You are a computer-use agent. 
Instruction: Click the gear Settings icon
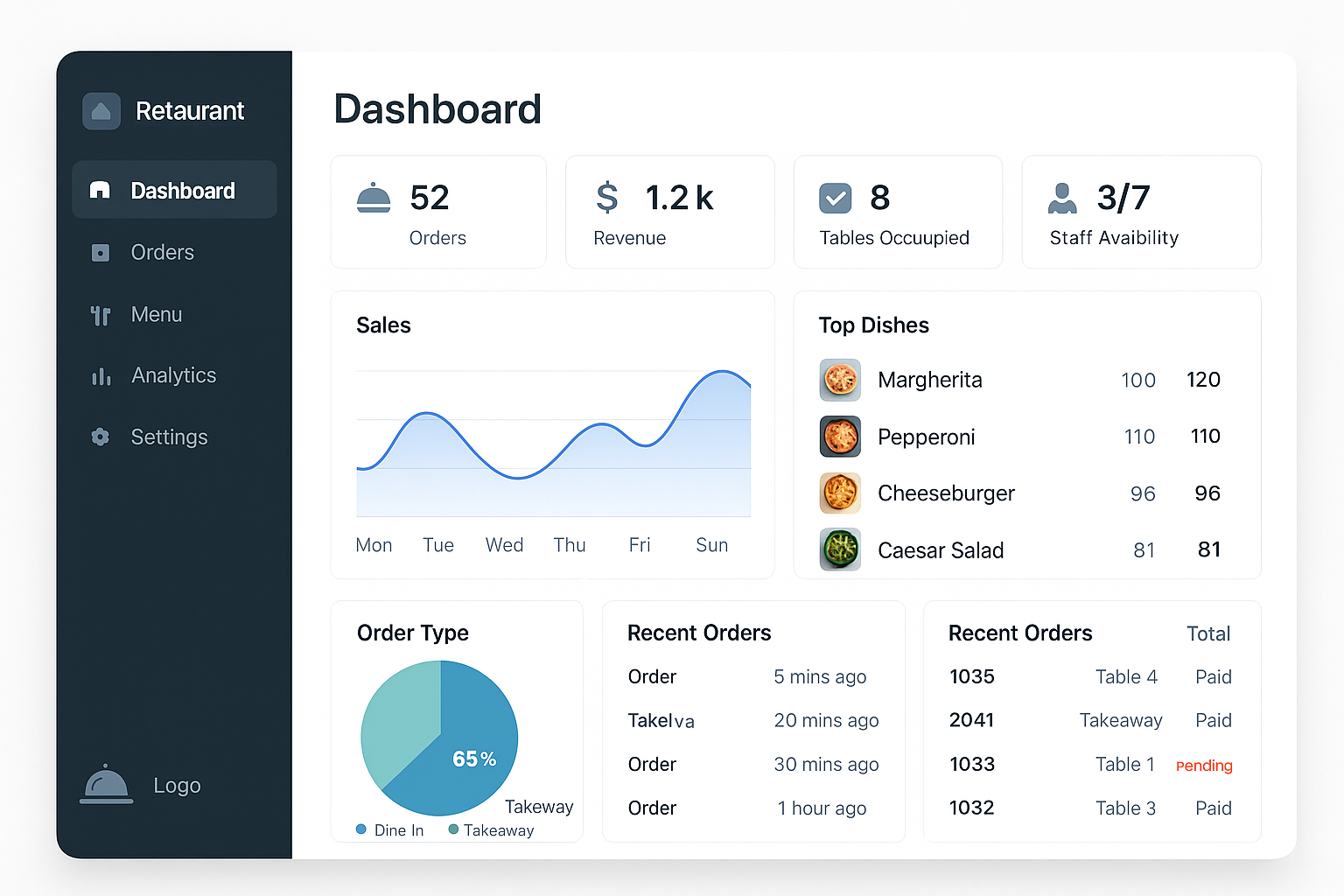[101, 437]
